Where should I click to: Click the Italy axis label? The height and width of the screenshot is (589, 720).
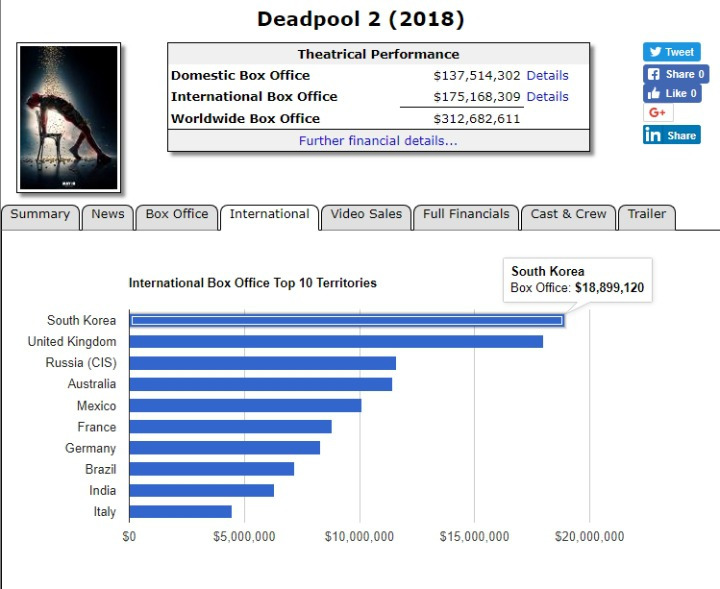pos(105,511)
